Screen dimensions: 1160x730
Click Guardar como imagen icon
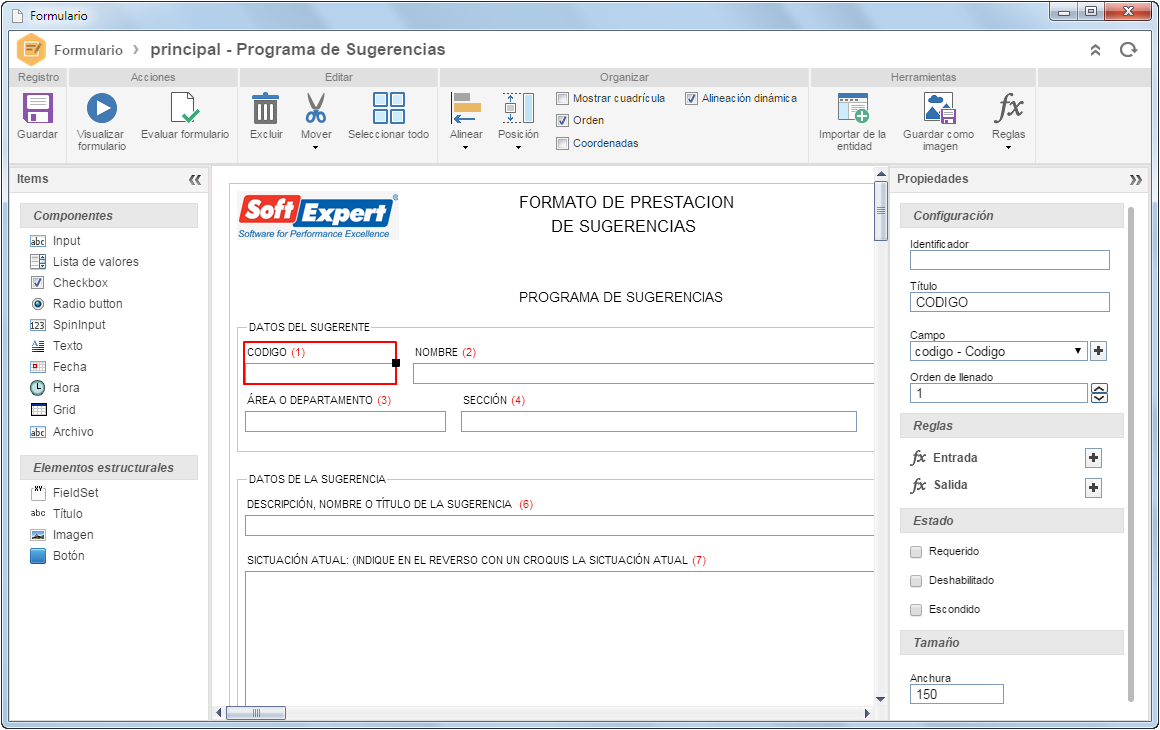[x=940, y=108]
